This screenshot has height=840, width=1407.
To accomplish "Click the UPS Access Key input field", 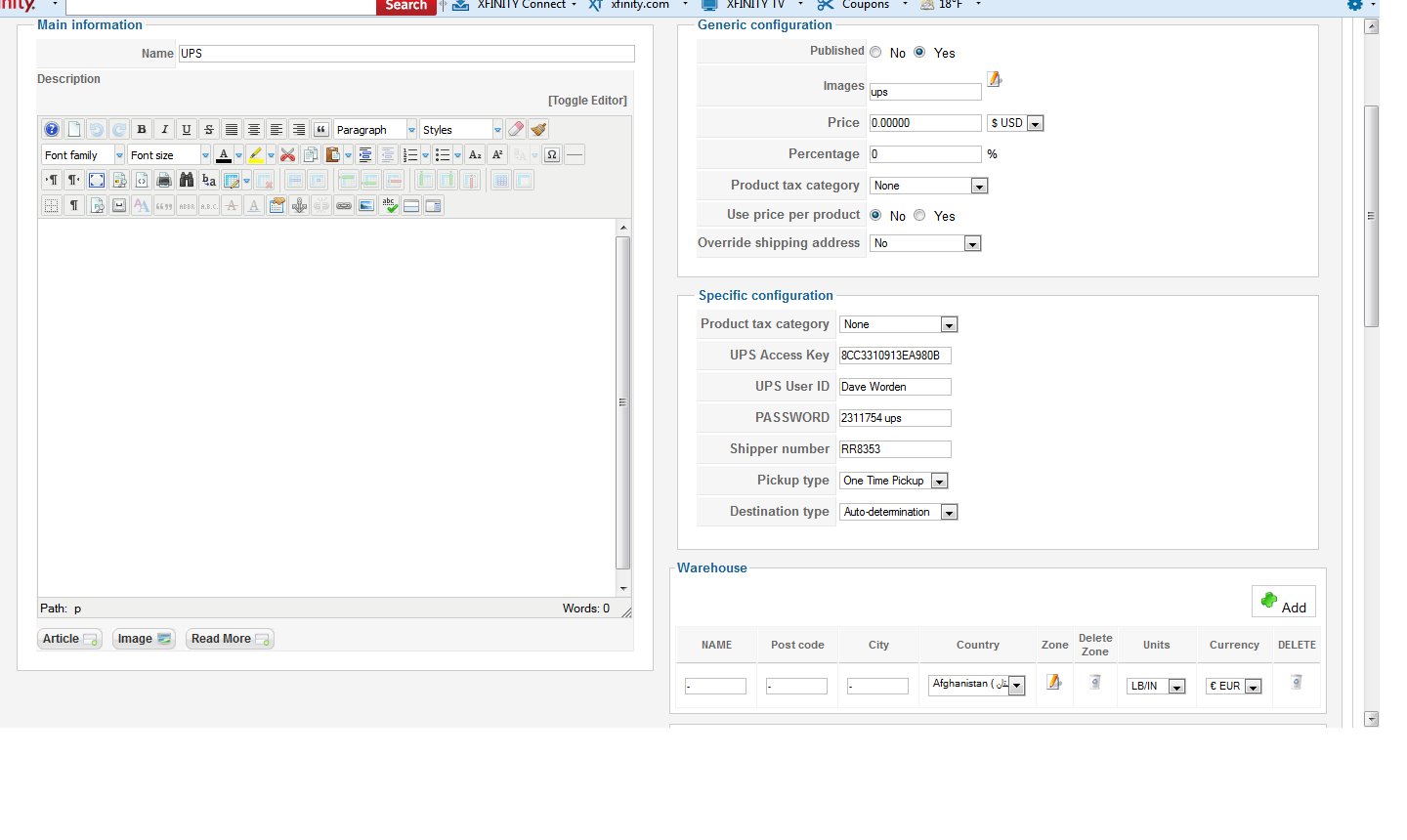I will pyautogui.click(x=895, y=356).
